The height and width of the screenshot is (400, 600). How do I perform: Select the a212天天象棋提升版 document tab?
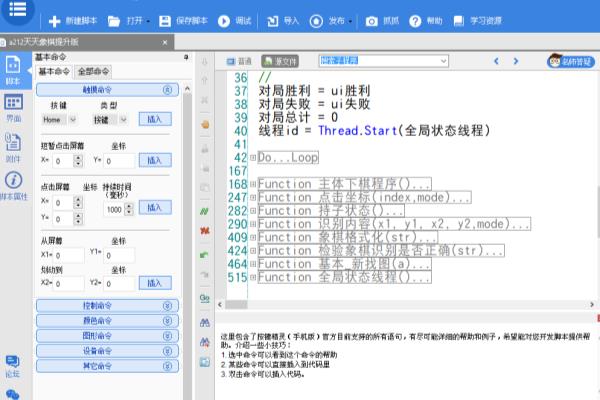click(x=87, y=42)
